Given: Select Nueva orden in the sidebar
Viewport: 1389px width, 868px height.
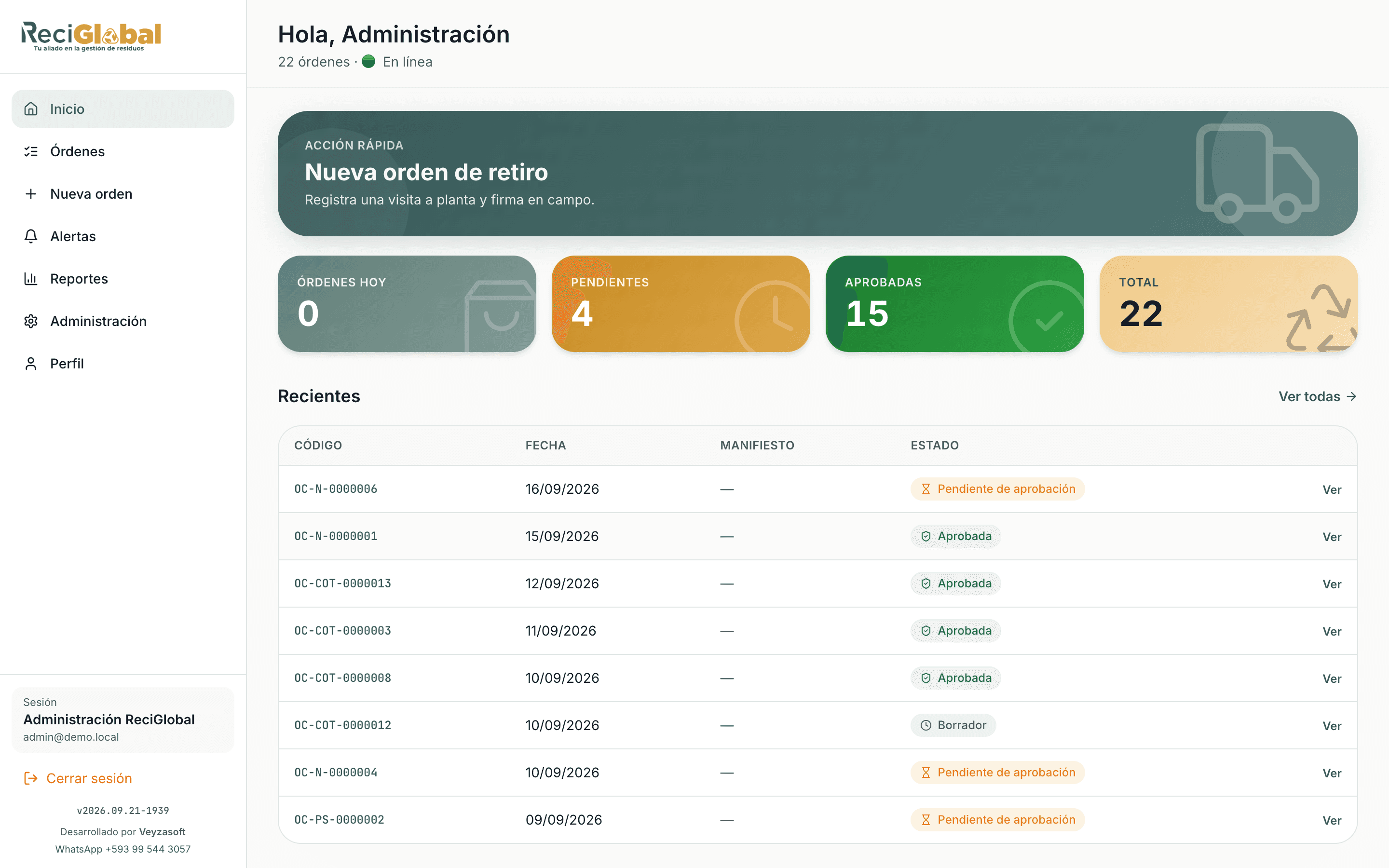Looking at the screenshot, I should [x=123, y=194].
